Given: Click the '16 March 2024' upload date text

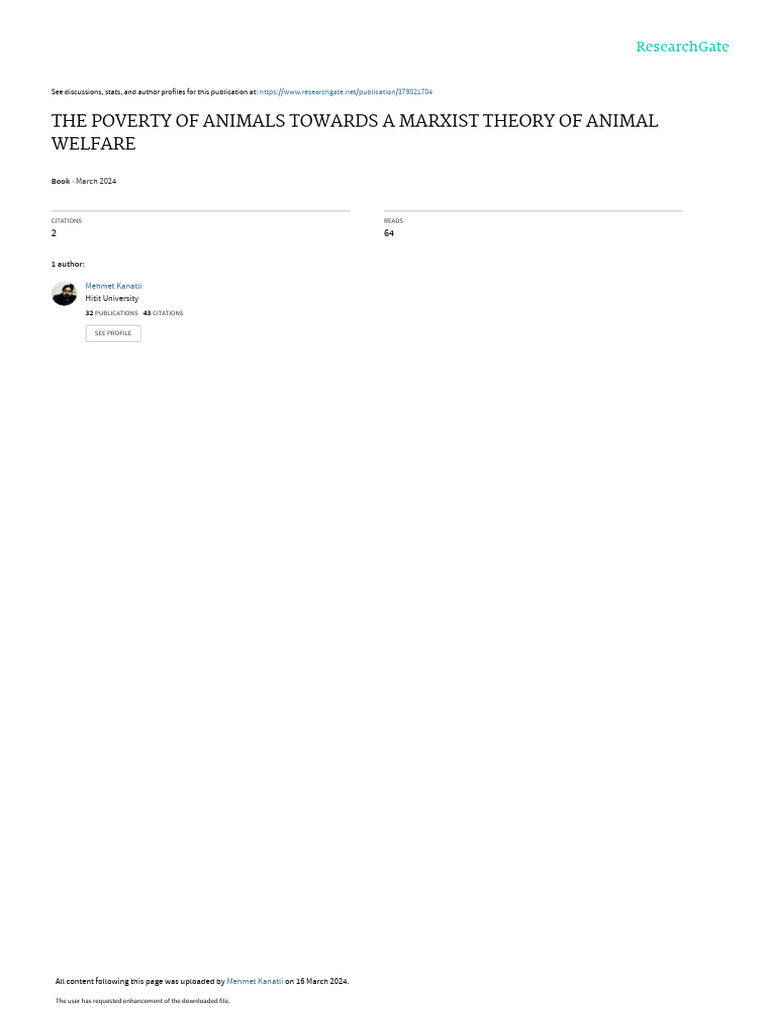Looking at the screenshot, I should pyautogui.click(x=322, y=981).
